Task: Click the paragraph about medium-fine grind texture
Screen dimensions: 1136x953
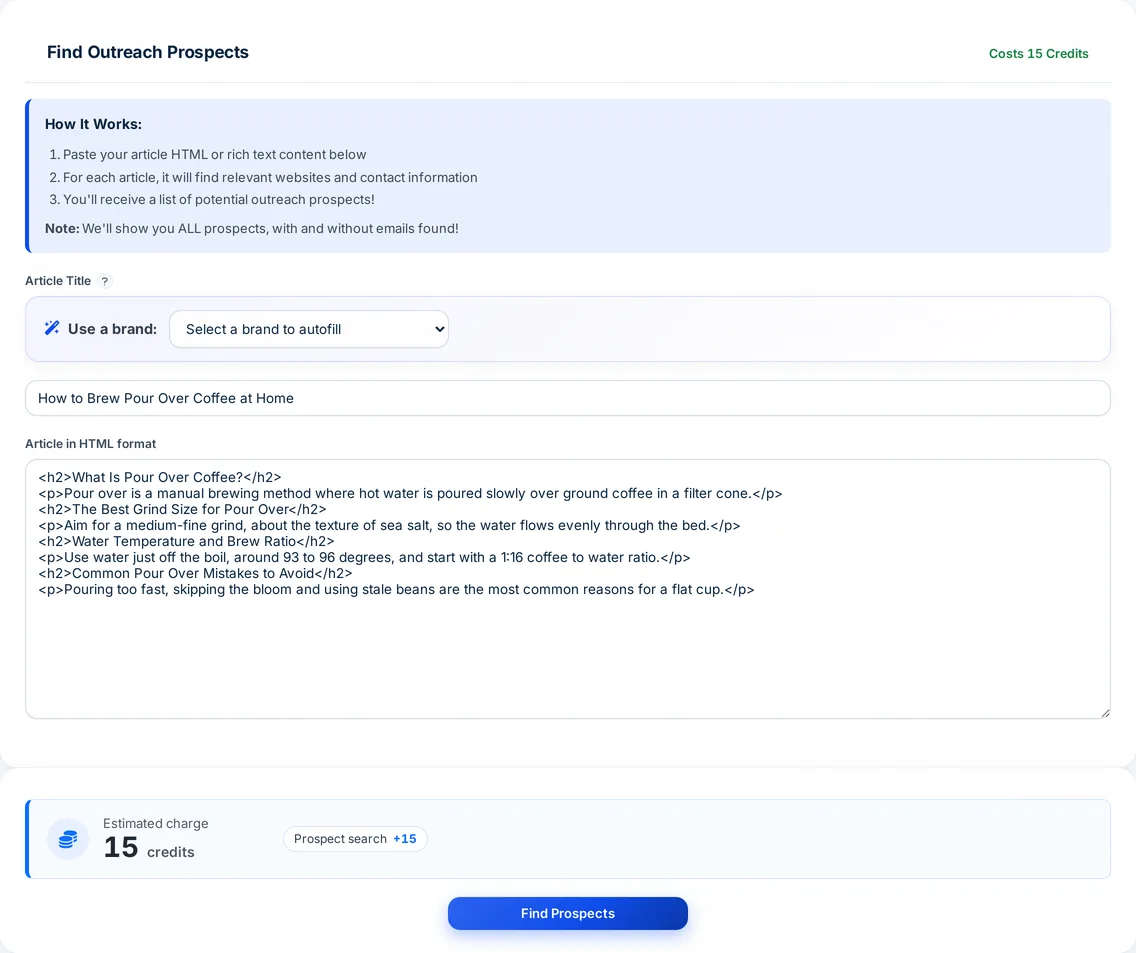Action: 389,525
